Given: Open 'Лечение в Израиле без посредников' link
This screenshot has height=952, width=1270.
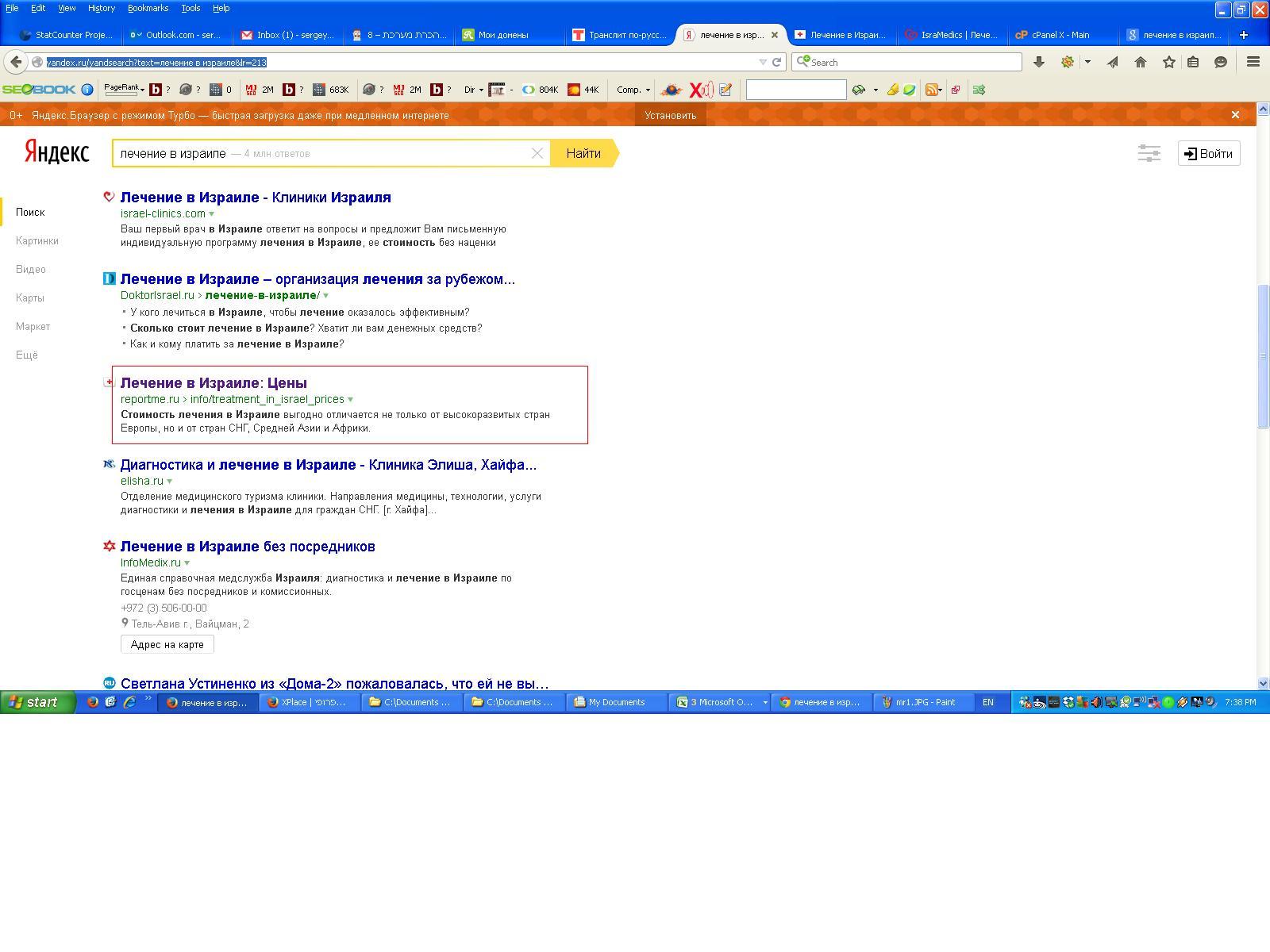Looking at the screenshot, I should tap(248, 546).
